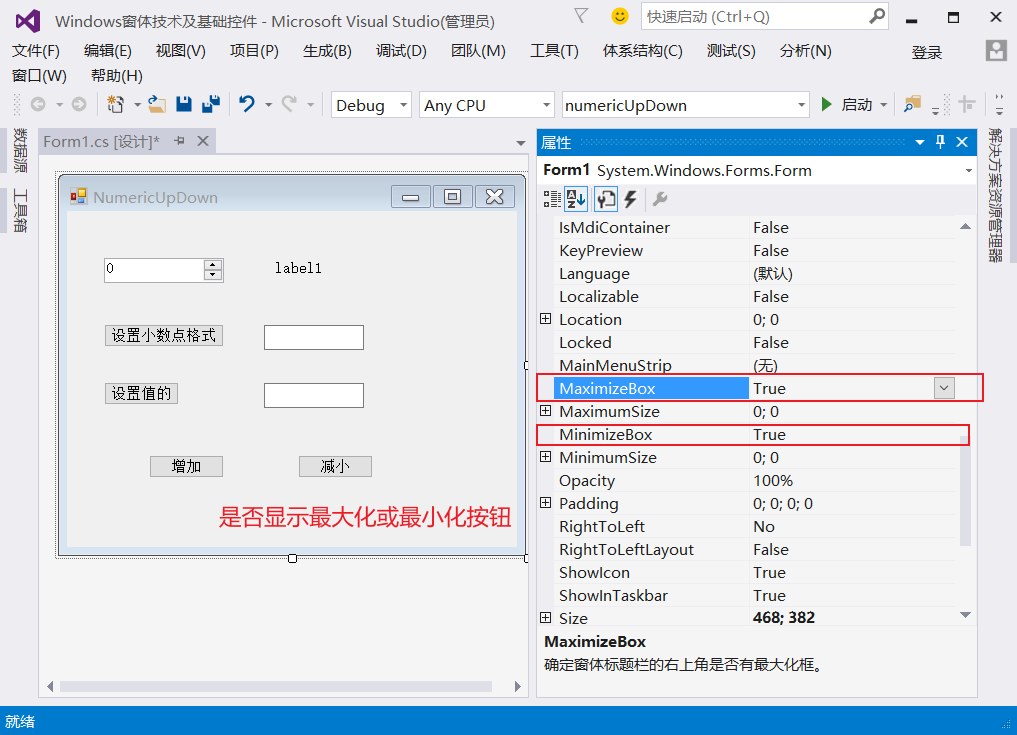Click the feedback smiley face icon
Viewport: 1017px width, 735px height.
620,16
